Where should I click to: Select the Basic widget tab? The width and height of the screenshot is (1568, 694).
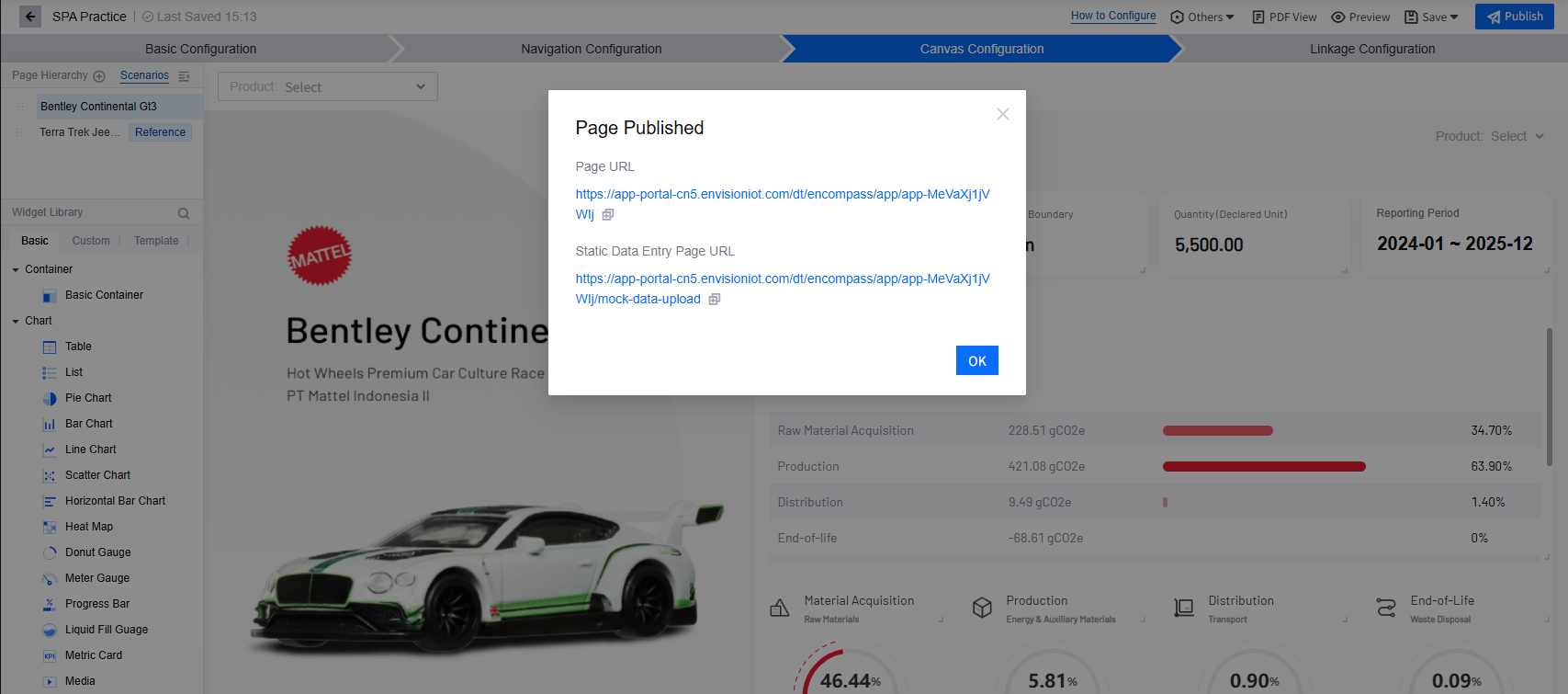coord(35,241)
